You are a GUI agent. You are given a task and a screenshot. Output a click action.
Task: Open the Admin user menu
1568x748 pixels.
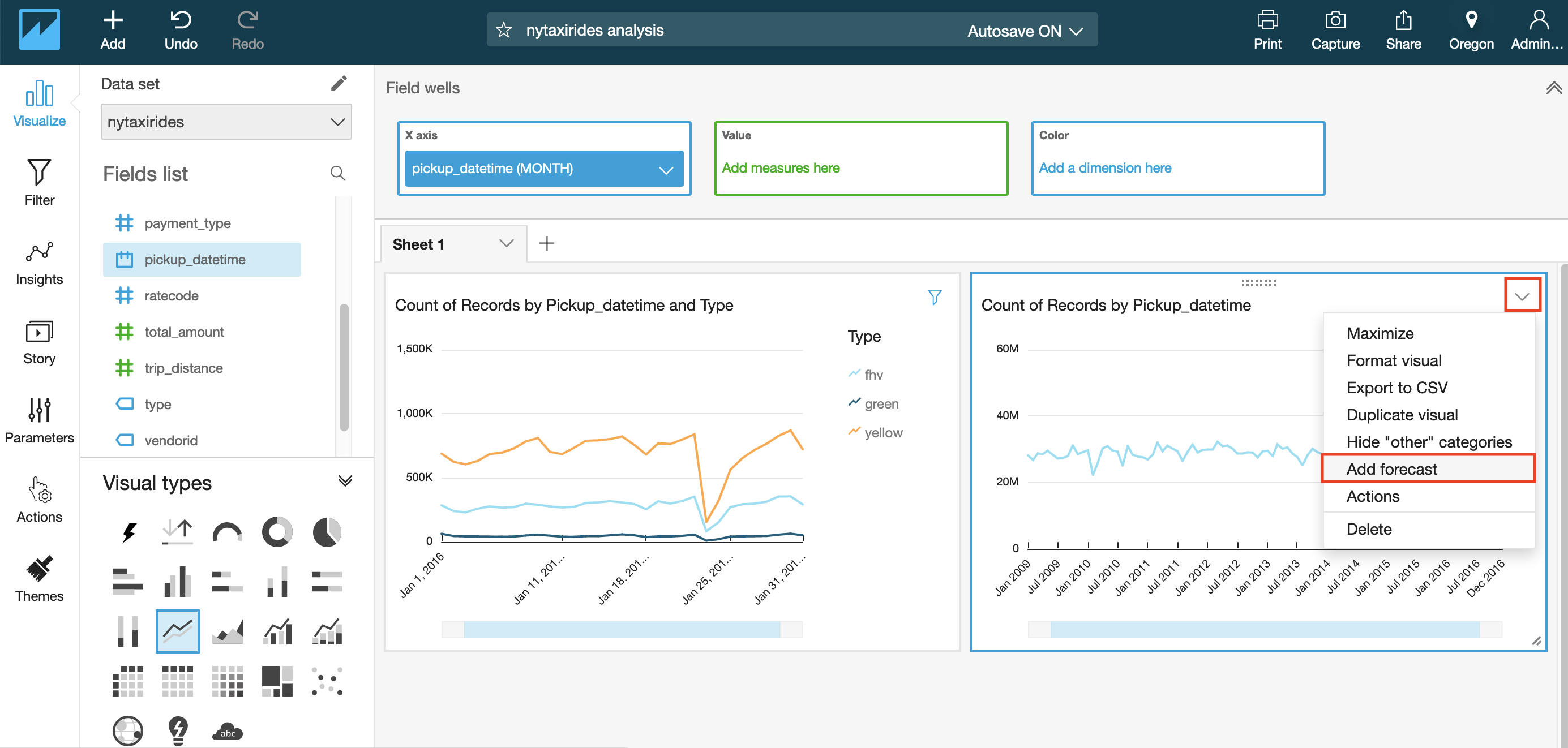click(x=1537, y=31)
